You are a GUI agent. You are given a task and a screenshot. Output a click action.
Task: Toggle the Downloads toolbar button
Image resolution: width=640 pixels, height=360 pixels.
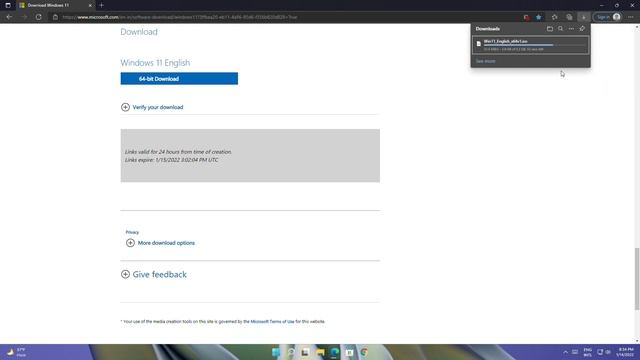click(x=584, y=17)
